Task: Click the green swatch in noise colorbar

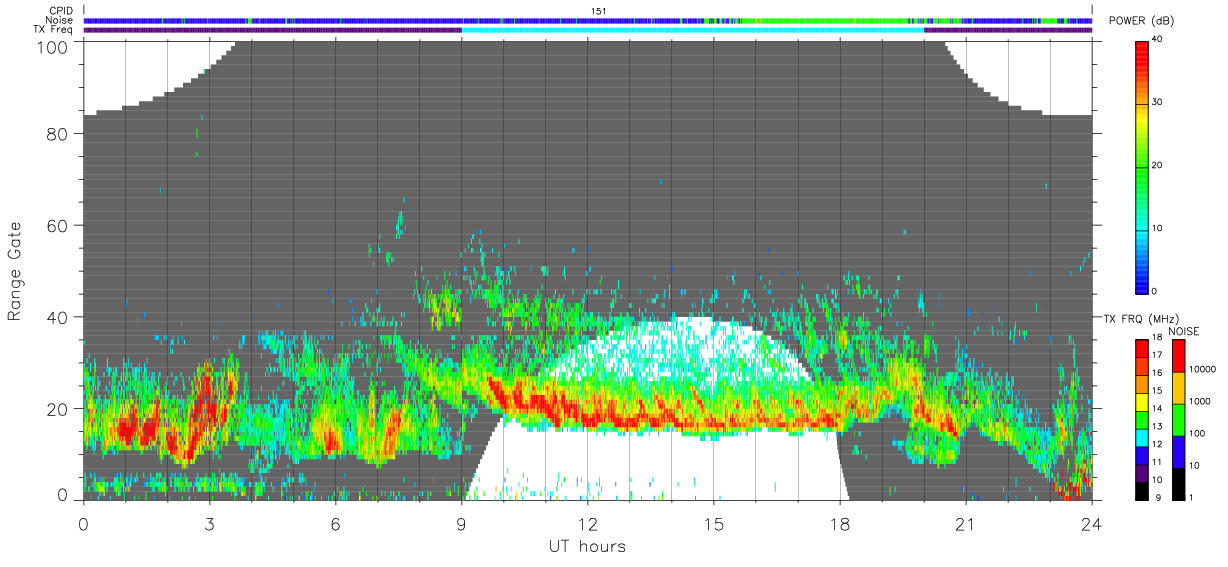Action: pyautogui.click(x=1178, y=419)
